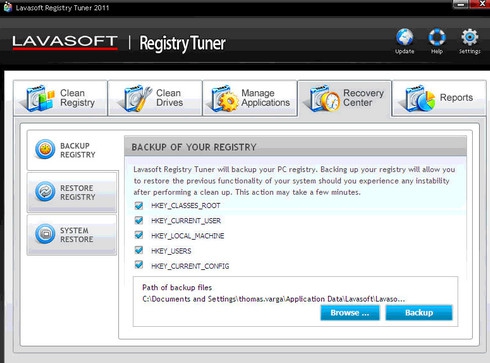The image size is (490, 363).
Task: Click the HKEY_LOCAL_MACHINE label
Action: tap(188, 236)
